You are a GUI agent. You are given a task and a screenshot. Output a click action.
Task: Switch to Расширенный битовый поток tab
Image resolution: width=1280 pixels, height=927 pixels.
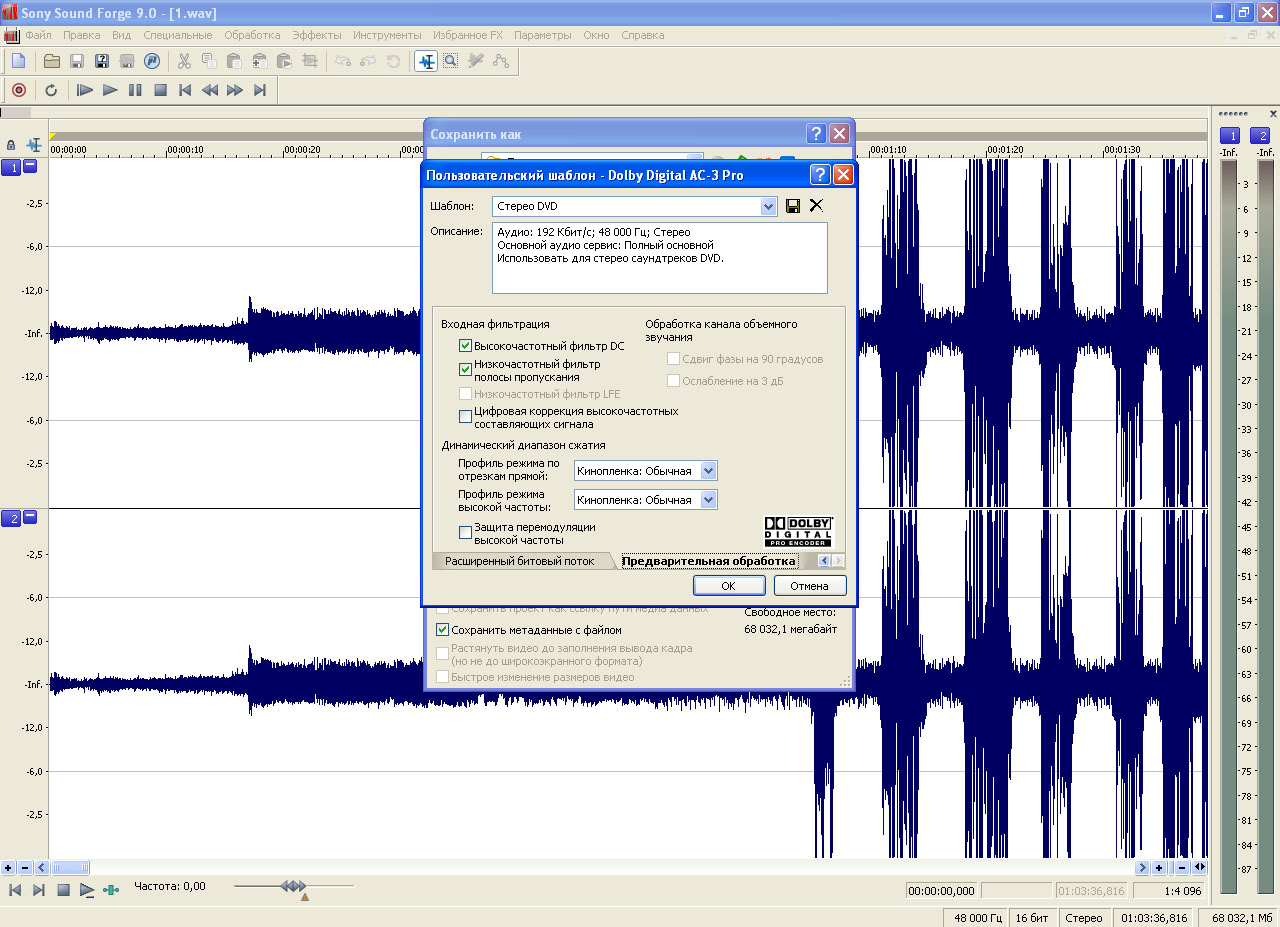519,561
